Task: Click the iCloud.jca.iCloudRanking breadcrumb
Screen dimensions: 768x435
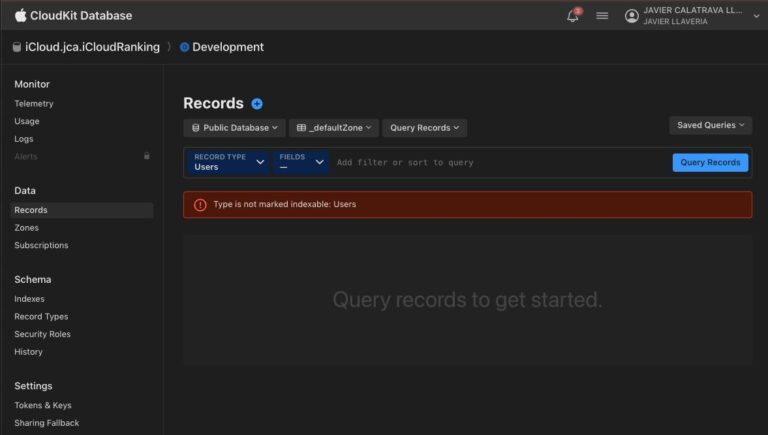Action: 93,47
